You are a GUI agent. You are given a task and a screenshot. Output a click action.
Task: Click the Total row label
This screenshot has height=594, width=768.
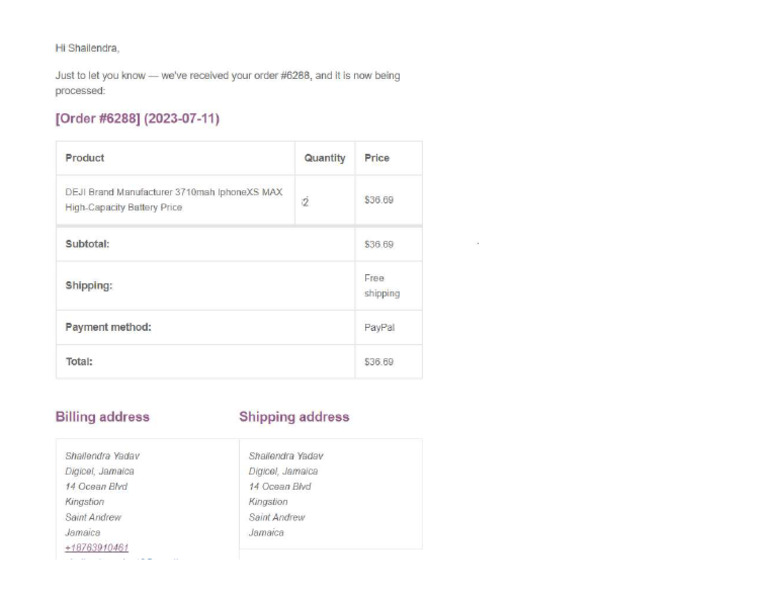[79, 362]
